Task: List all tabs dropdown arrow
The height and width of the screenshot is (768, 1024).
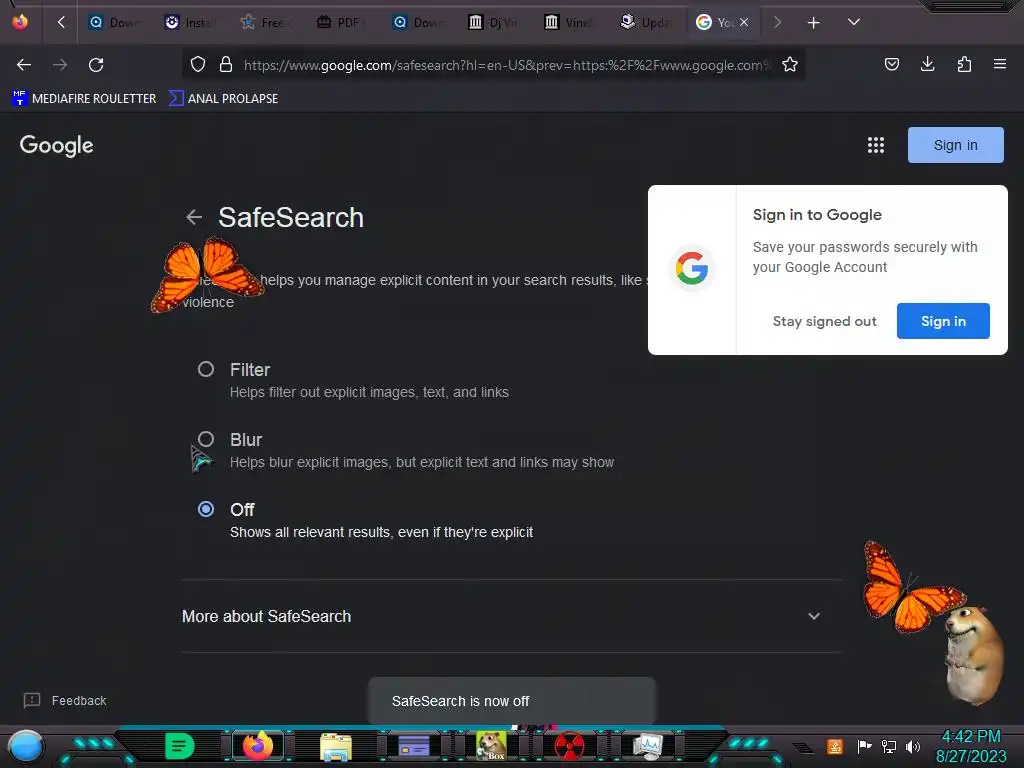Action: click(x=853, y=22)
